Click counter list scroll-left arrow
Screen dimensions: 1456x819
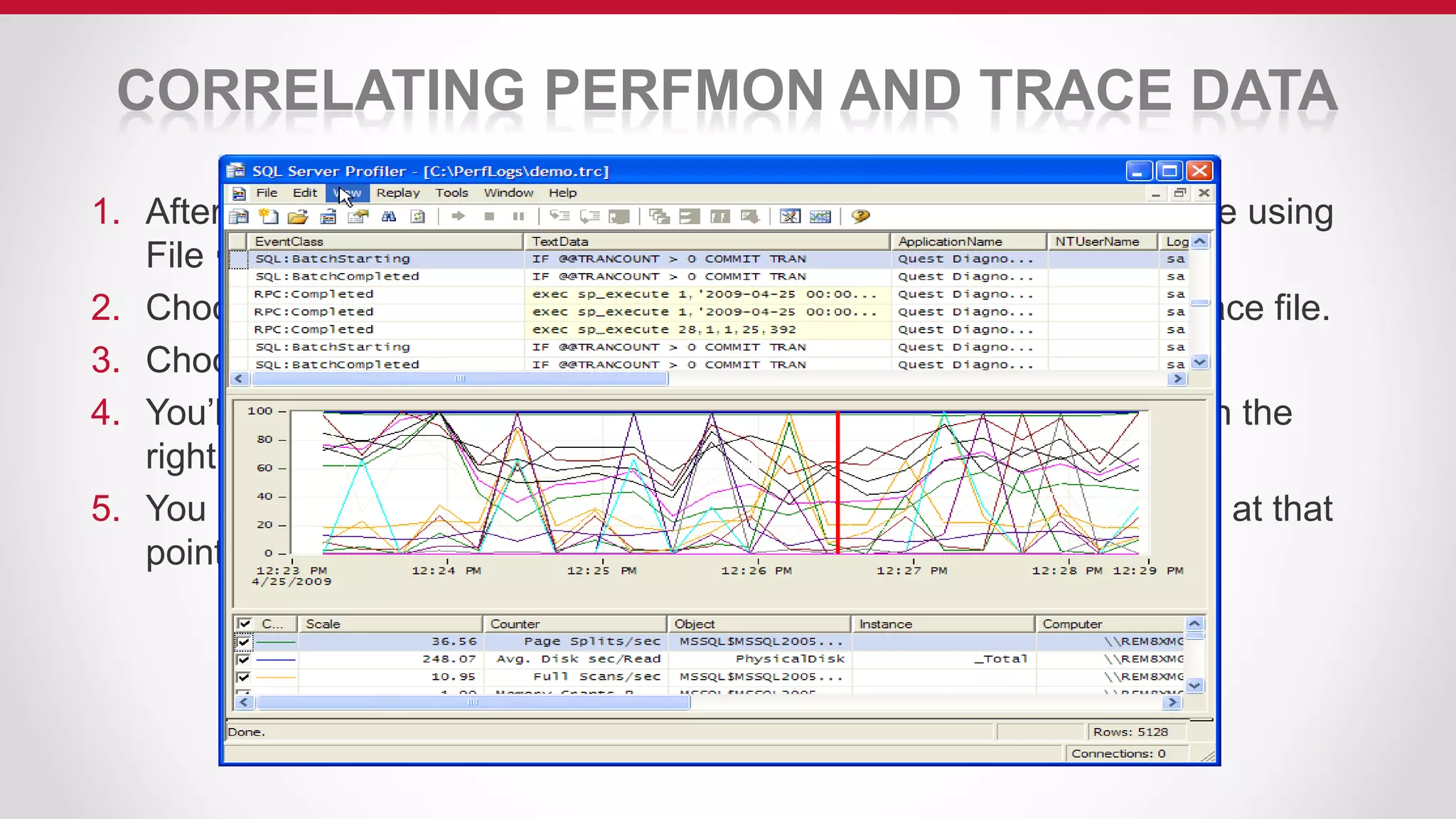(244, 702)
